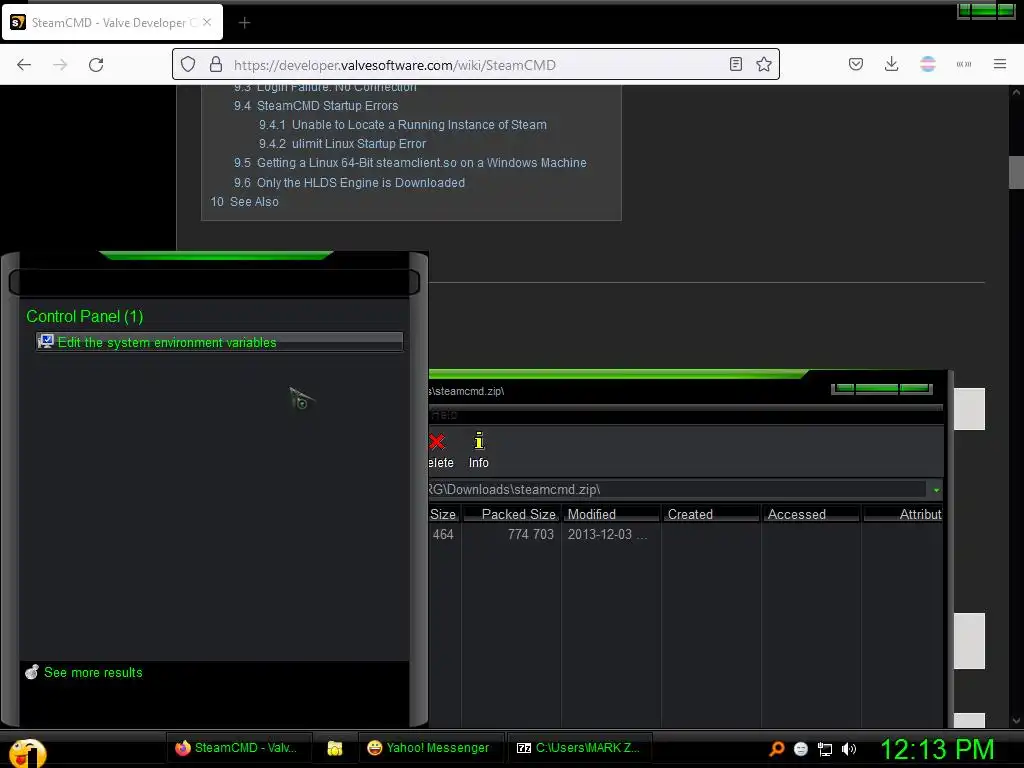Sort by Attributes column header
The width and height of the screenshot is (1024, 768).
[903, 515]
